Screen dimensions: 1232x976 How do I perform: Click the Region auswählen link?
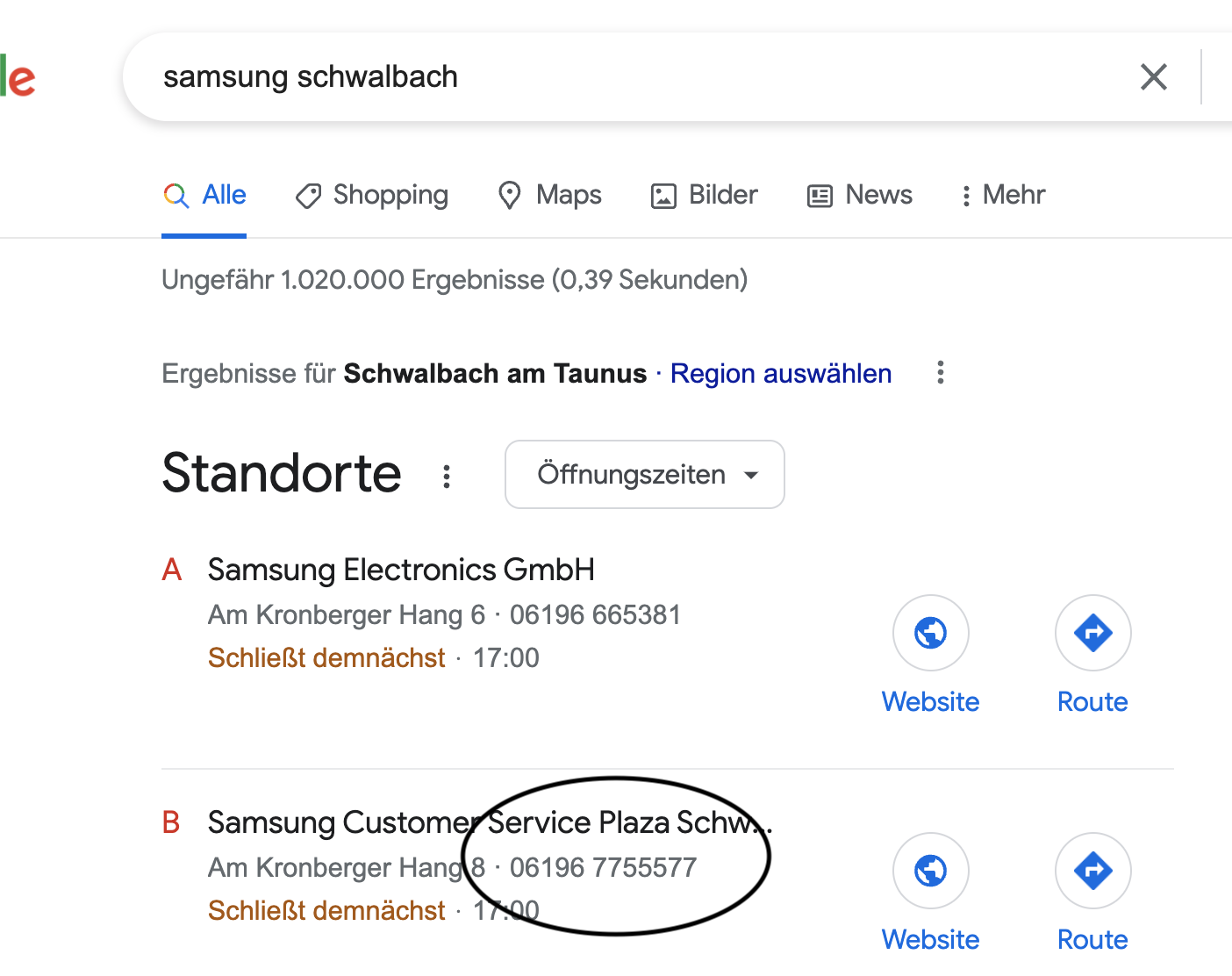click(x=780, y=374)
